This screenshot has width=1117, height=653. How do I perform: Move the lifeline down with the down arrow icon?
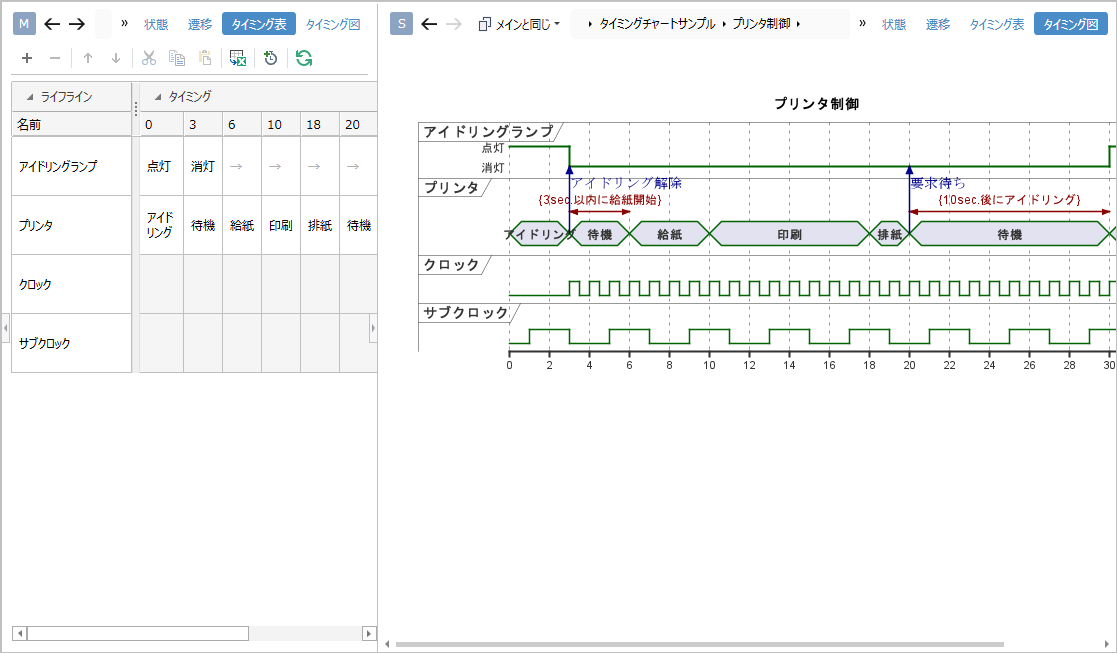pos(113,58)
